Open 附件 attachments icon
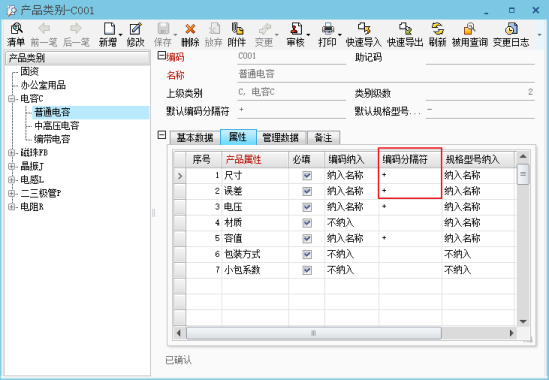The width and height of the screenshot is (549, 380). point(237,29)
